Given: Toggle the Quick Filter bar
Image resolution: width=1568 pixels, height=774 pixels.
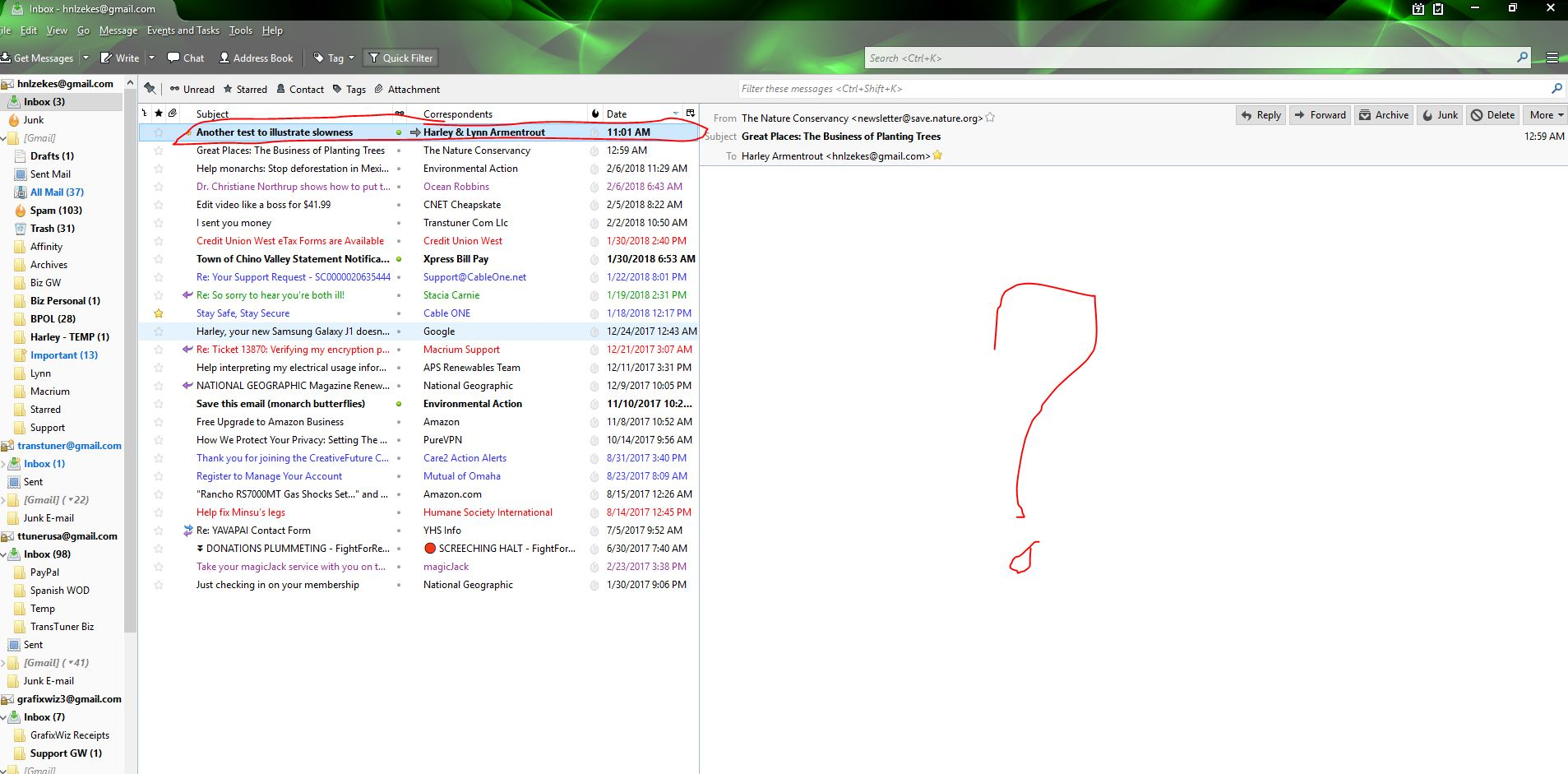Looking at the screenshot, I should coord(400,58).
